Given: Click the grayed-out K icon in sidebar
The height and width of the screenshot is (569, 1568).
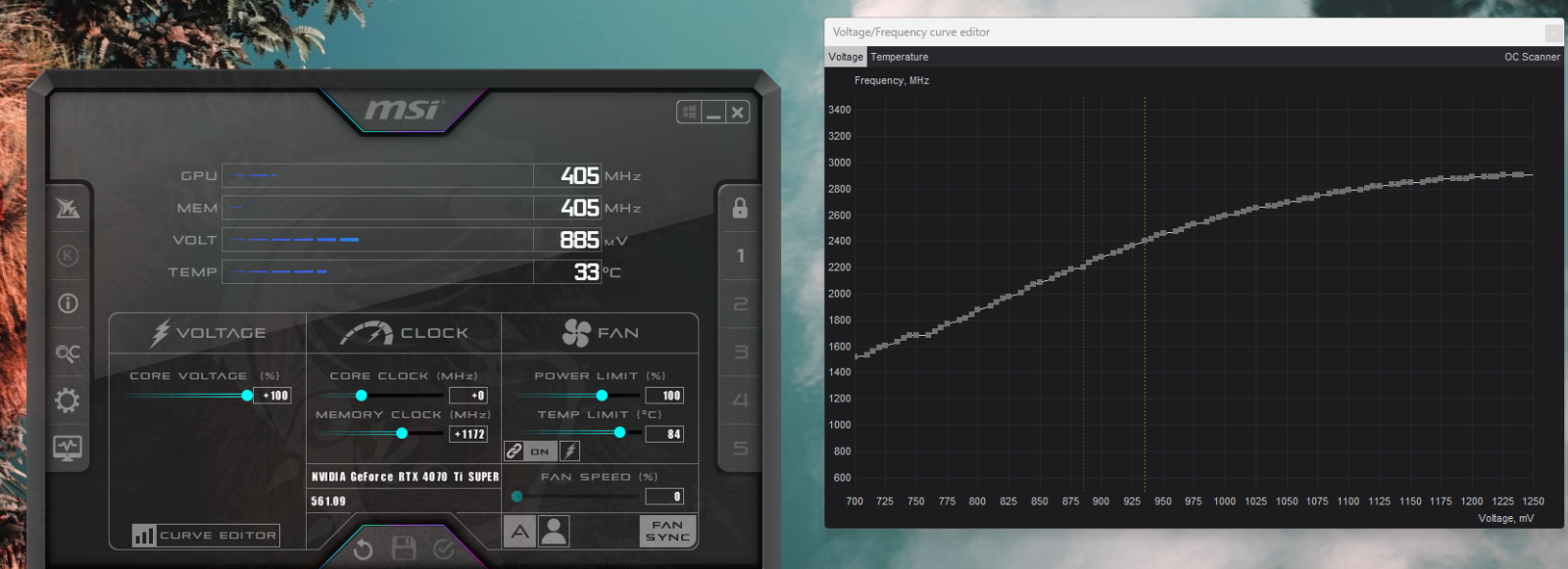Looking at the screenshot, I should pyautogui.click(x=68, y=256).
